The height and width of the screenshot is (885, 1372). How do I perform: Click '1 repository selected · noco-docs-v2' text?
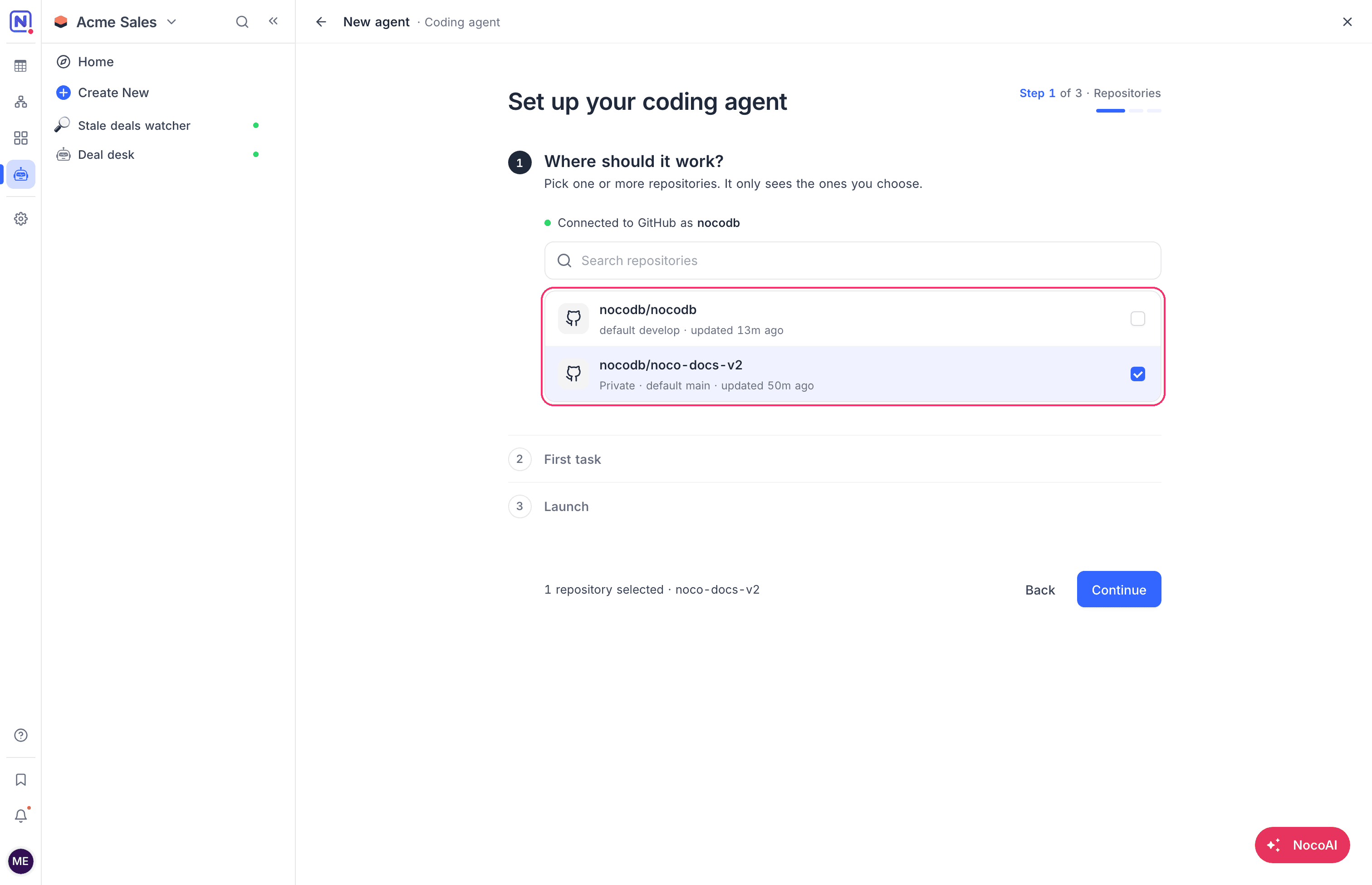pos(652,590)
